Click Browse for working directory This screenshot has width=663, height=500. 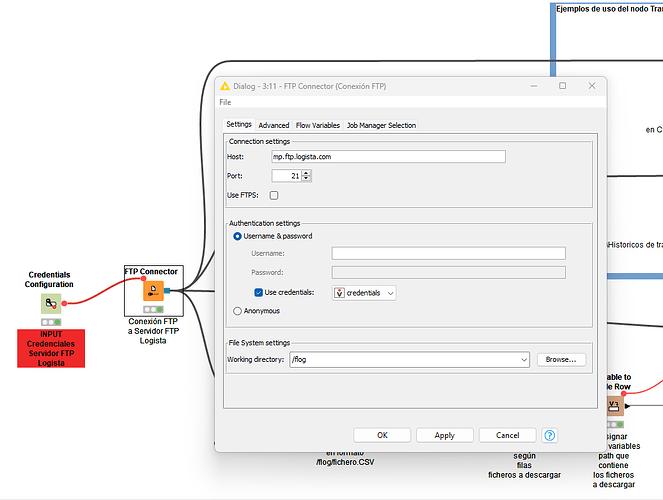(x=561, y=360)
